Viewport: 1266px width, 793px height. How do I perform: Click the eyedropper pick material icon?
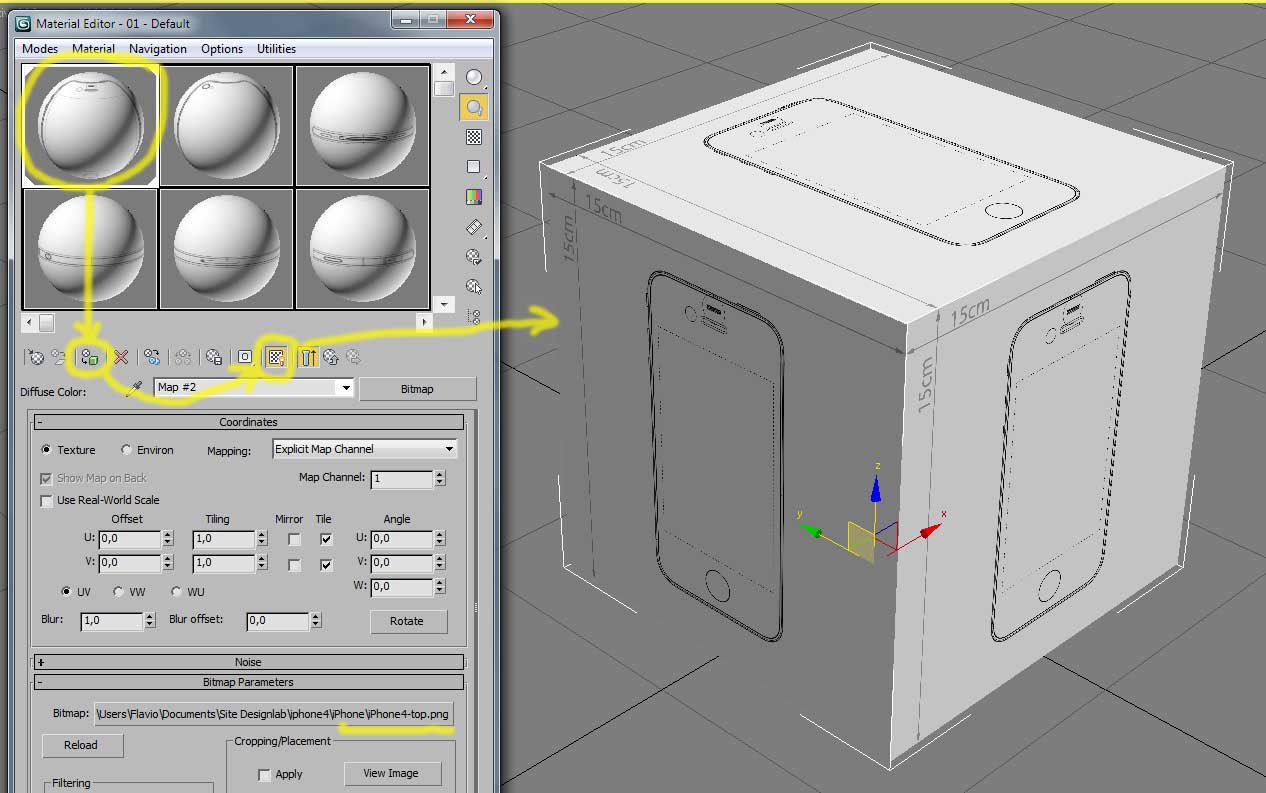click(x=136, y=389)
